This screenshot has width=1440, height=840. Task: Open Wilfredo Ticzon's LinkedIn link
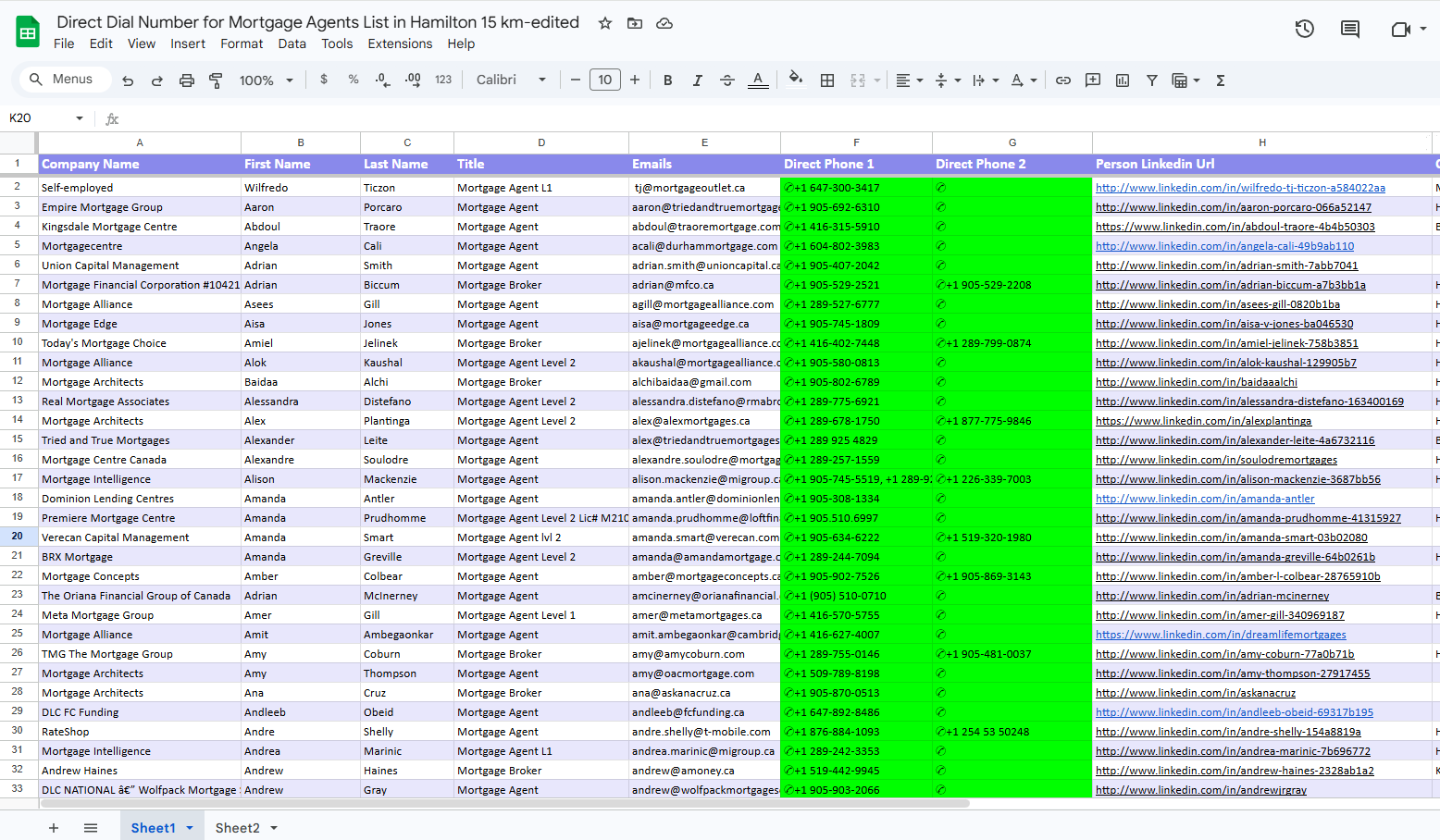tap(1240, 188)
